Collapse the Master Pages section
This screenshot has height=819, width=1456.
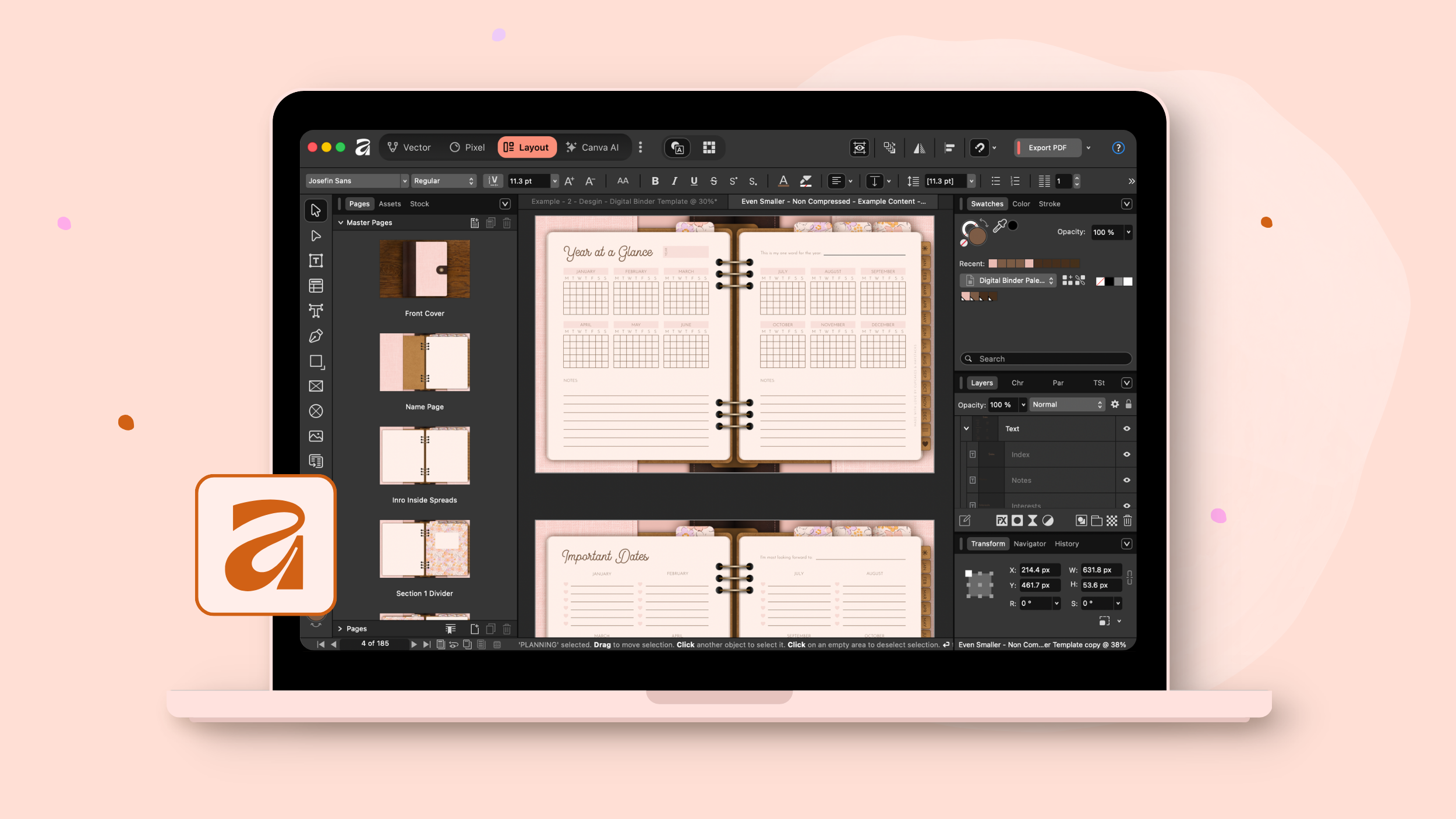click(x=341, y=223)
